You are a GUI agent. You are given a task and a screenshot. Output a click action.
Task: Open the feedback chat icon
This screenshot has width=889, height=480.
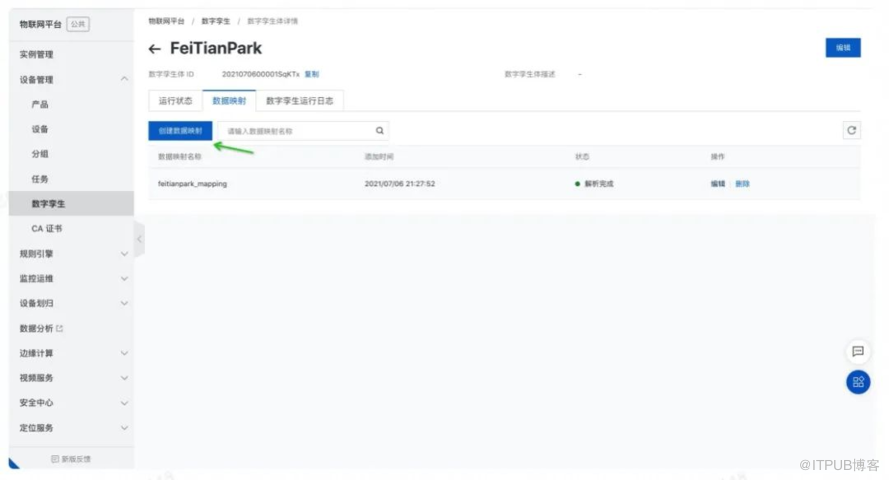click(x=858, y=351)
